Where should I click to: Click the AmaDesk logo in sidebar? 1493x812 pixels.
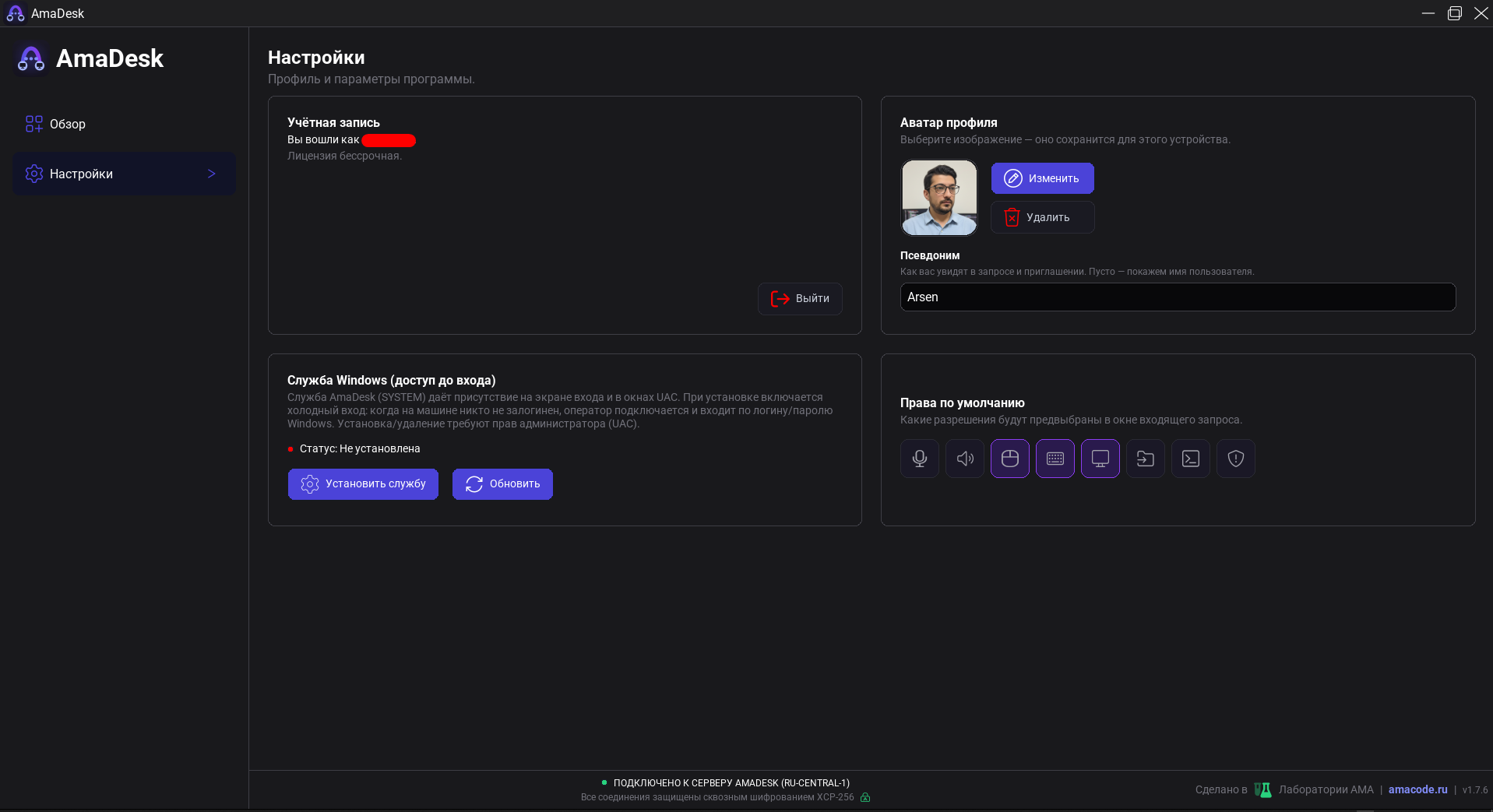click(x=31, y=58)
